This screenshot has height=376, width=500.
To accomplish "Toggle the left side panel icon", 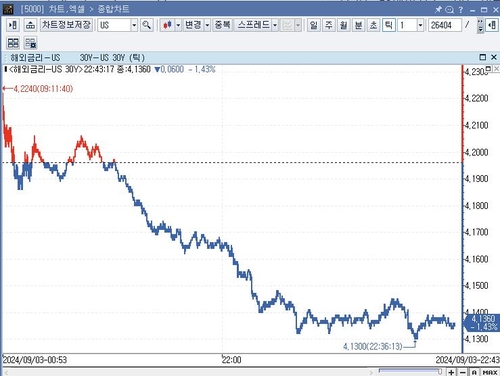I will point(13,25).
